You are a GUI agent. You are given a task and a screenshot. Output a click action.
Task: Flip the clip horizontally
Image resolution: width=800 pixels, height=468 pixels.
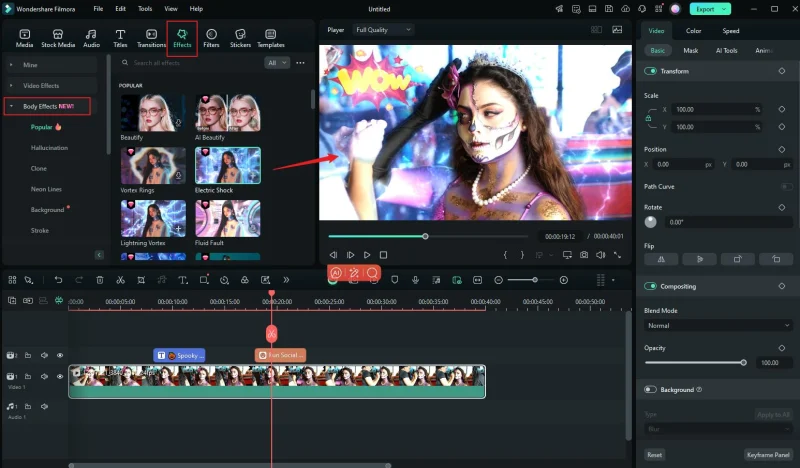pyautogui.click(x=661, y=259)
